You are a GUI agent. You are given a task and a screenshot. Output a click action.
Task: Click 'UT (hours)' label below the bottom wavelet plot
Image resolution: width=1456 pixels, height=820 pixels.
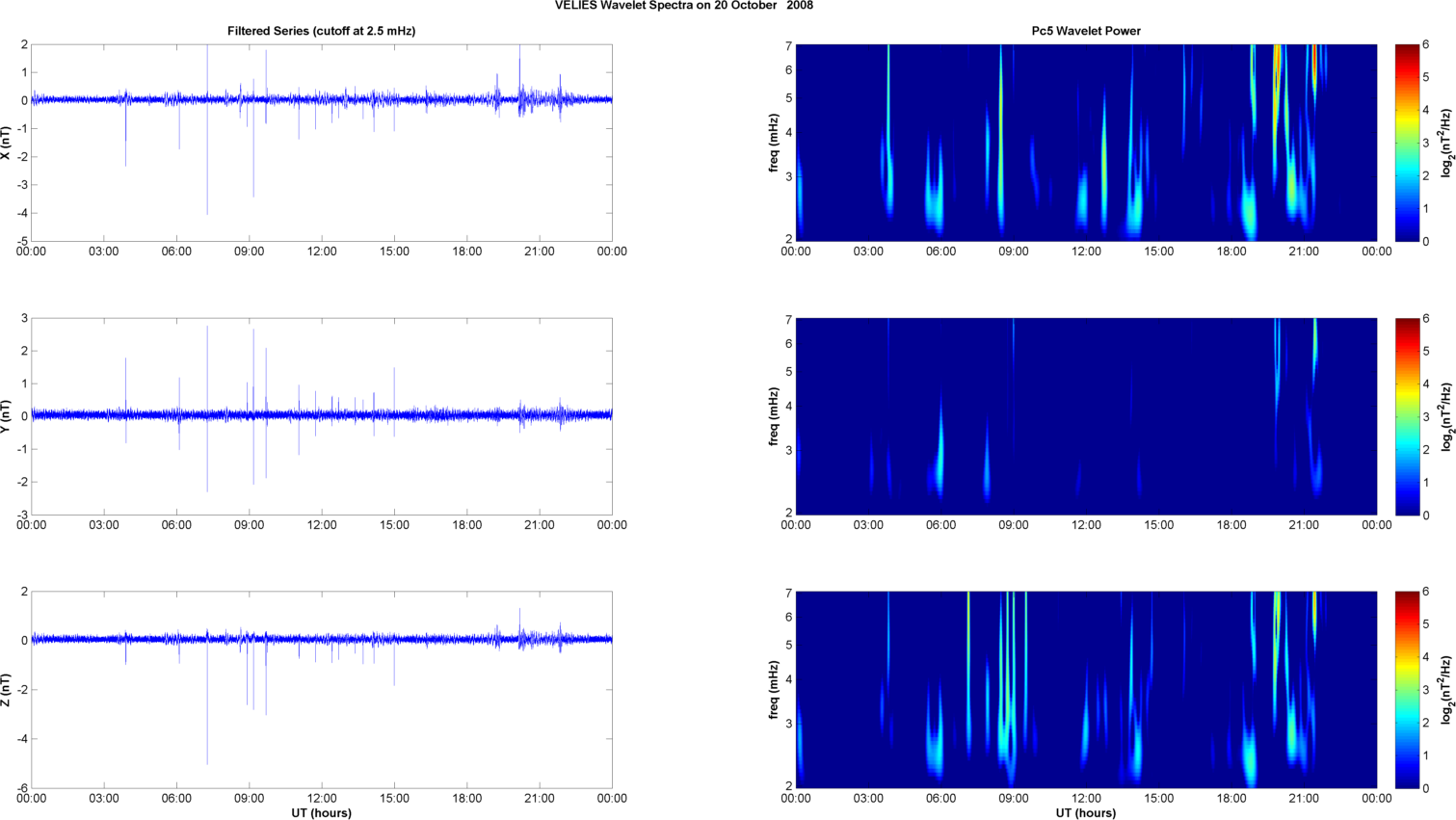1086,813
